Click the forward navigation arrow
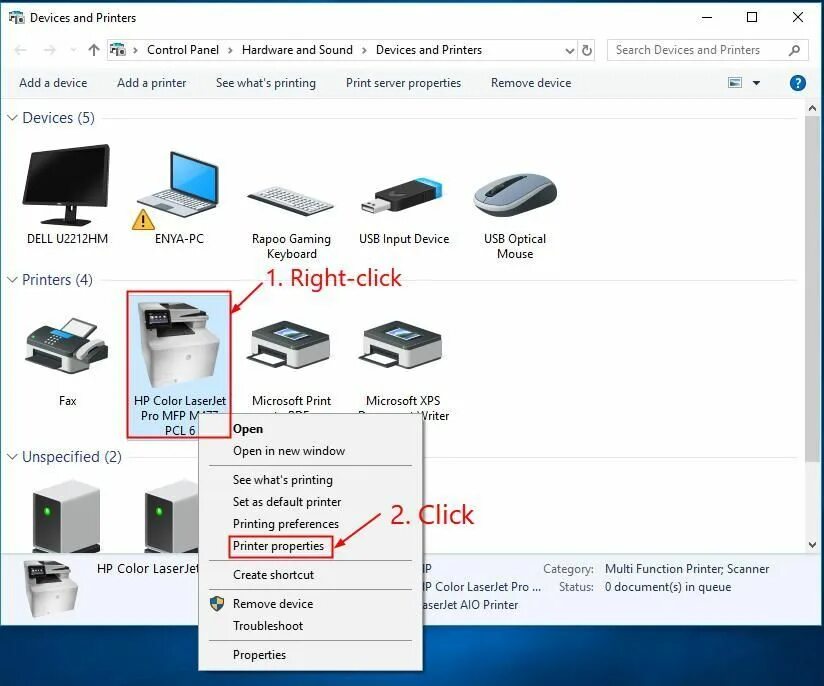This screenshot has height=686, width=824. tap(49, 50)
